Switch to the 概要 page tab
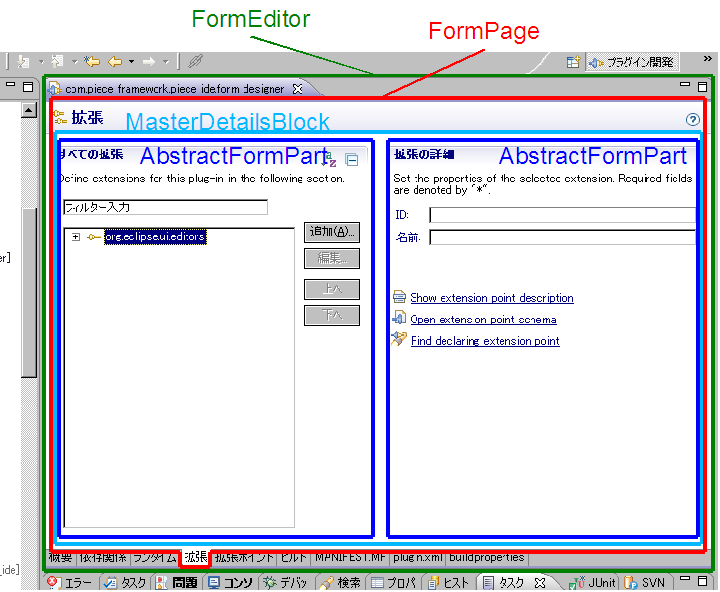The height and width of the screenshot is (592, 720). point(61,558)
